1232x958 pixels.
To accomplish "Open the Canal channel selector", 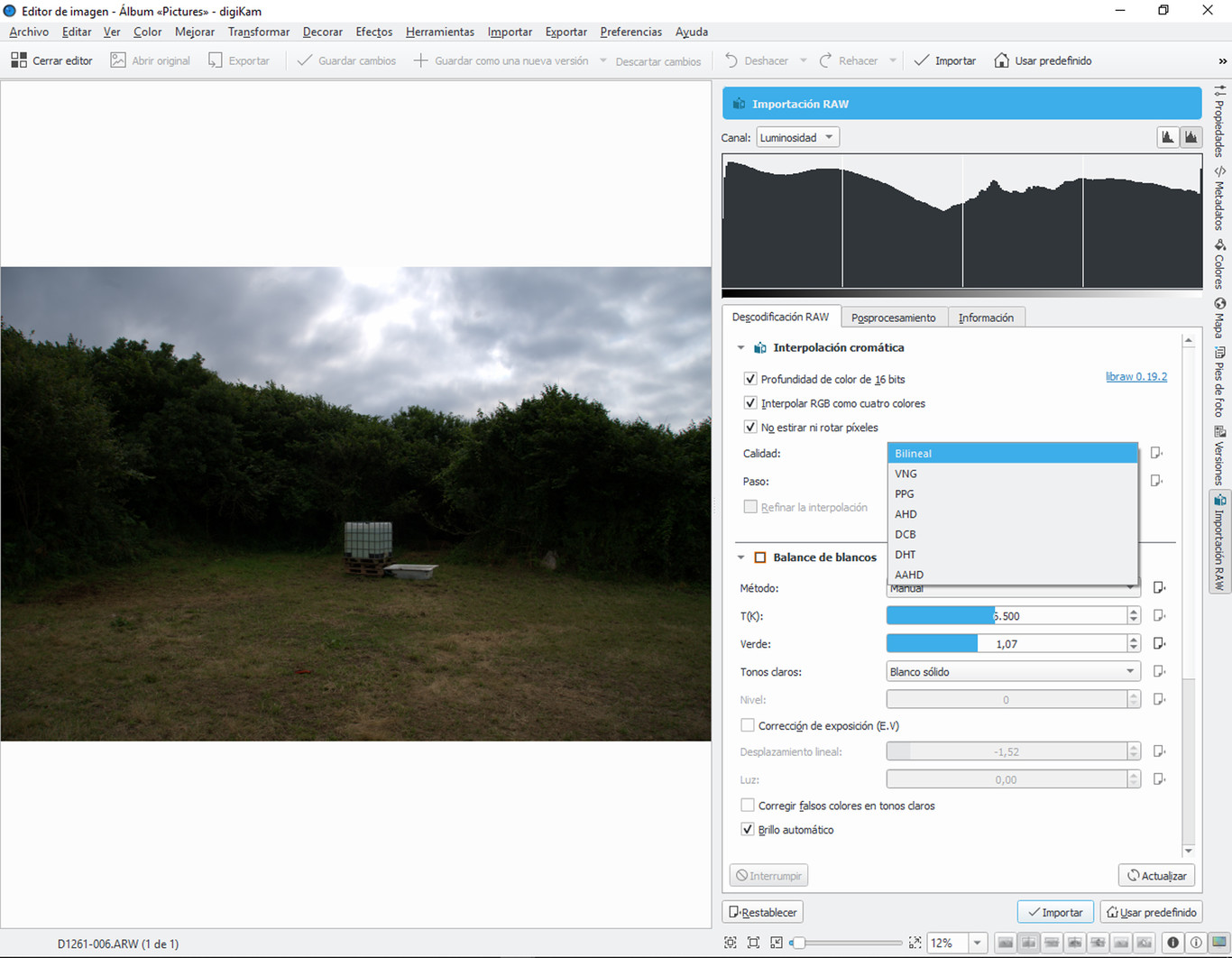I will 797,137.
